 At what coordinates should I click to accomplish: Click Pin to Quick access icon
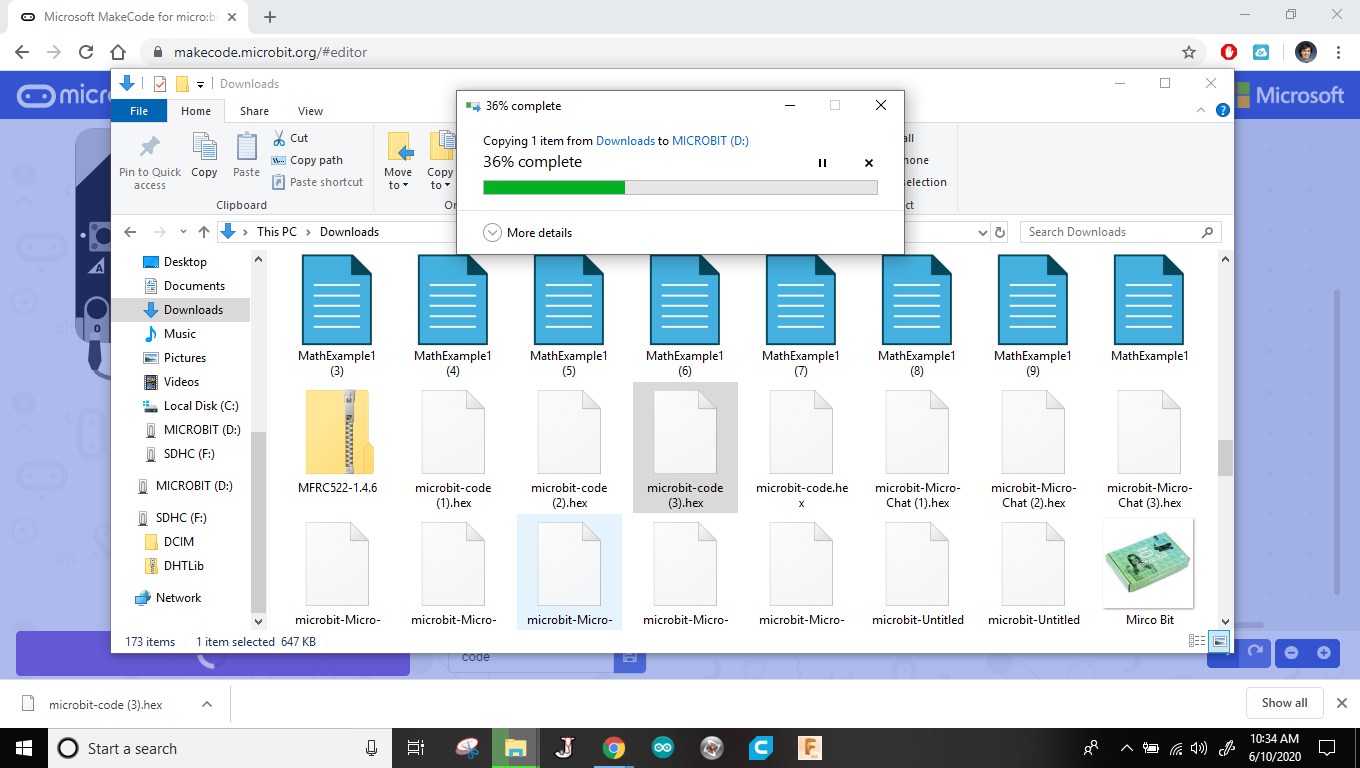[150, 148]
